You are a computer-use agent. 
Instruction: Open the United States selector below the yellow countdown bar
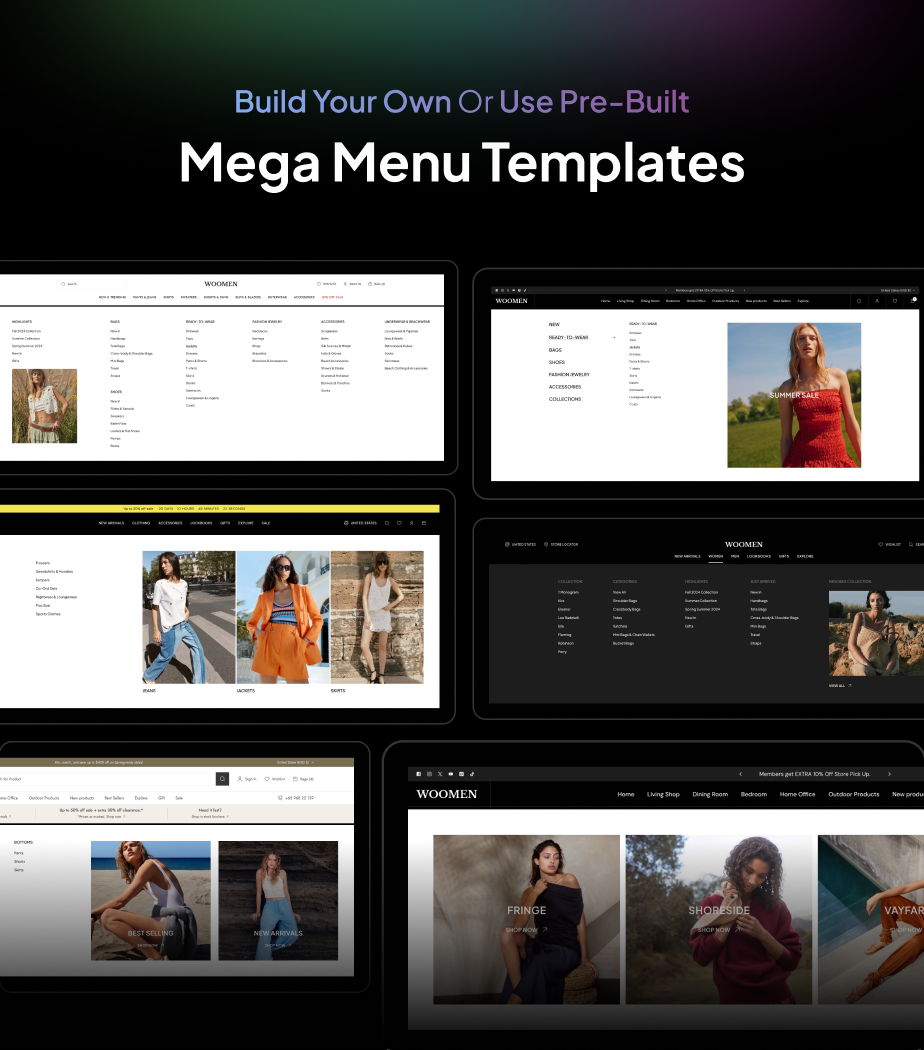pos(359,523)
